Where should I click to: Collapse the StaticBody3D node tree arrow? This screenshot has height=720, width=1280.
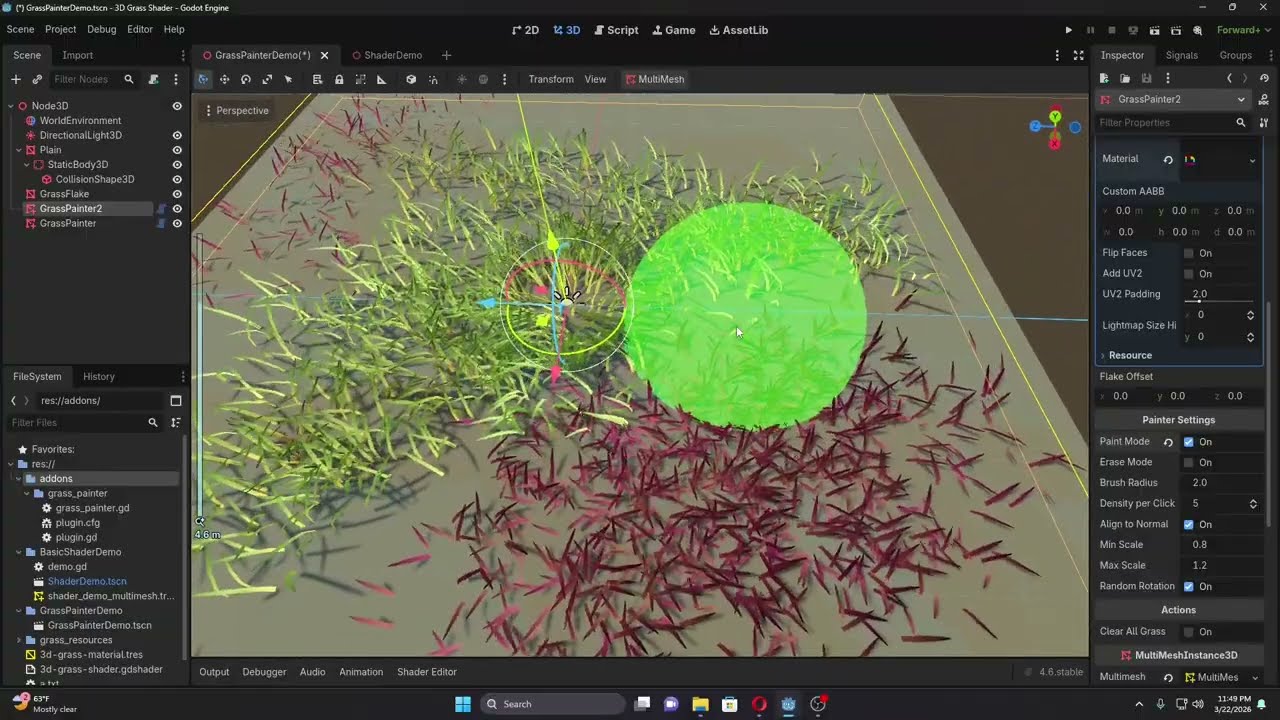(x=27, y=165)
